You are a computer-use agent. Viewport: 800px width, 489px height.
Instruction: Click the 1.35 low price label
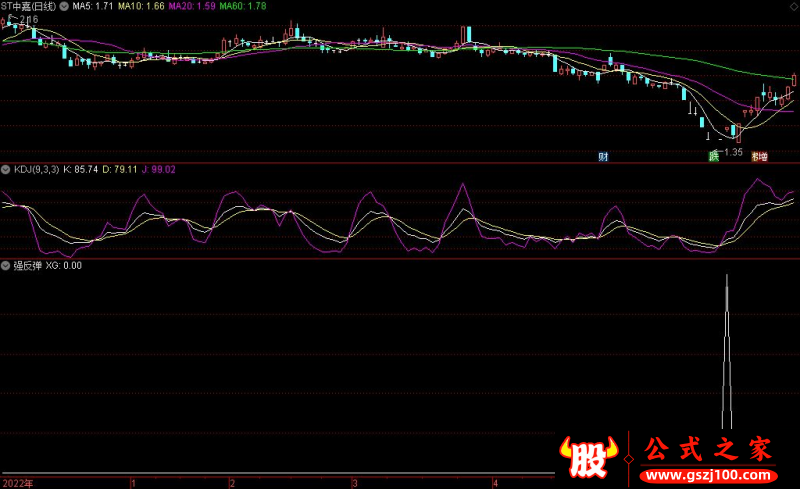731,152
